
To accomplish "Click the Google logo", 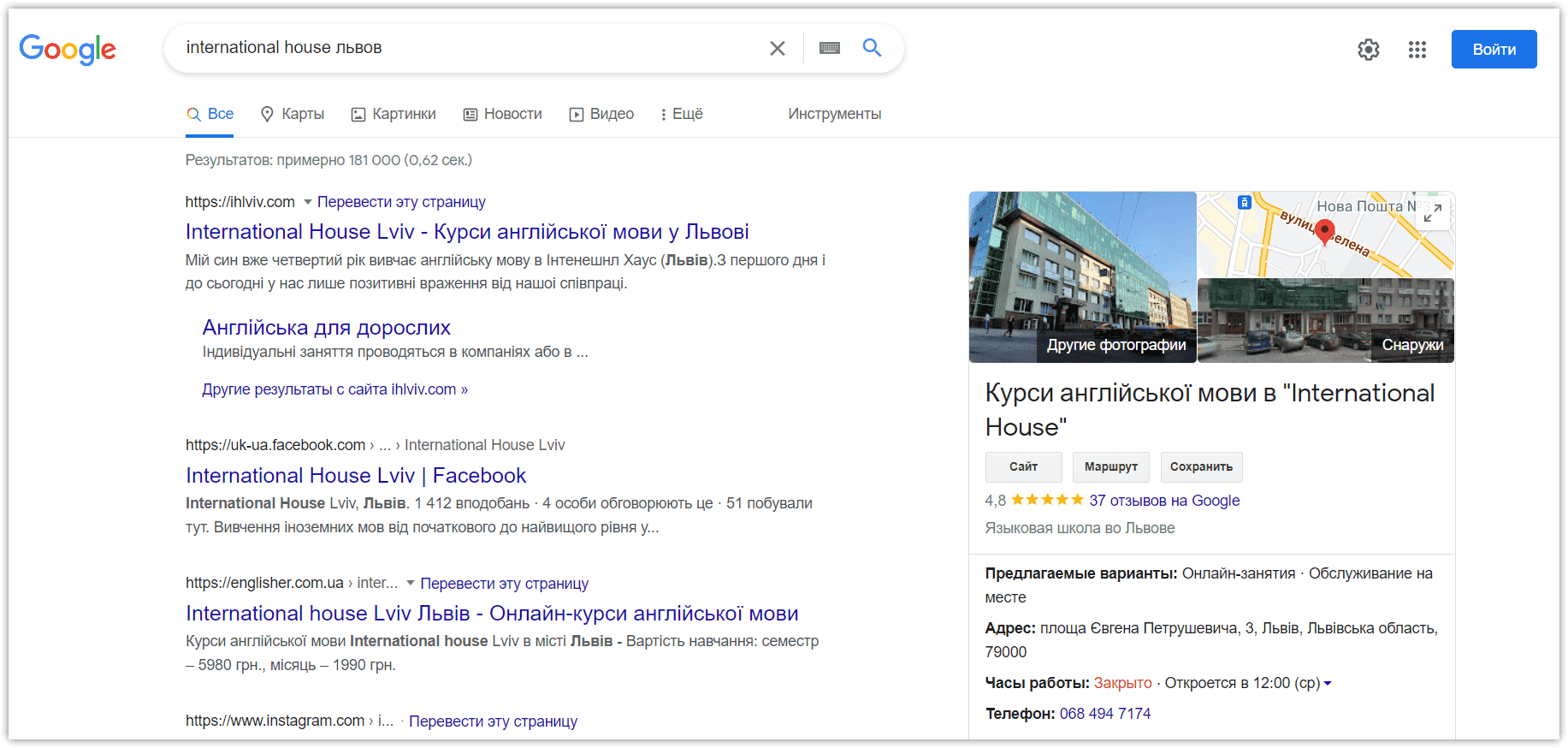I will click(x=68, y=50).
